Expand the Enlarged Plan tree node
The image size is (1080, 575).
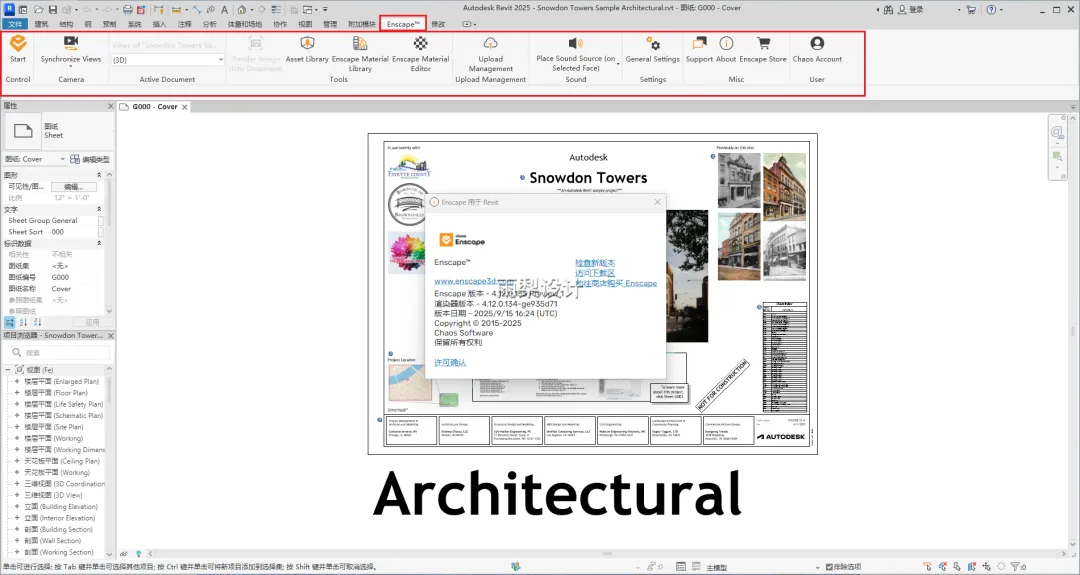(17, 381)
